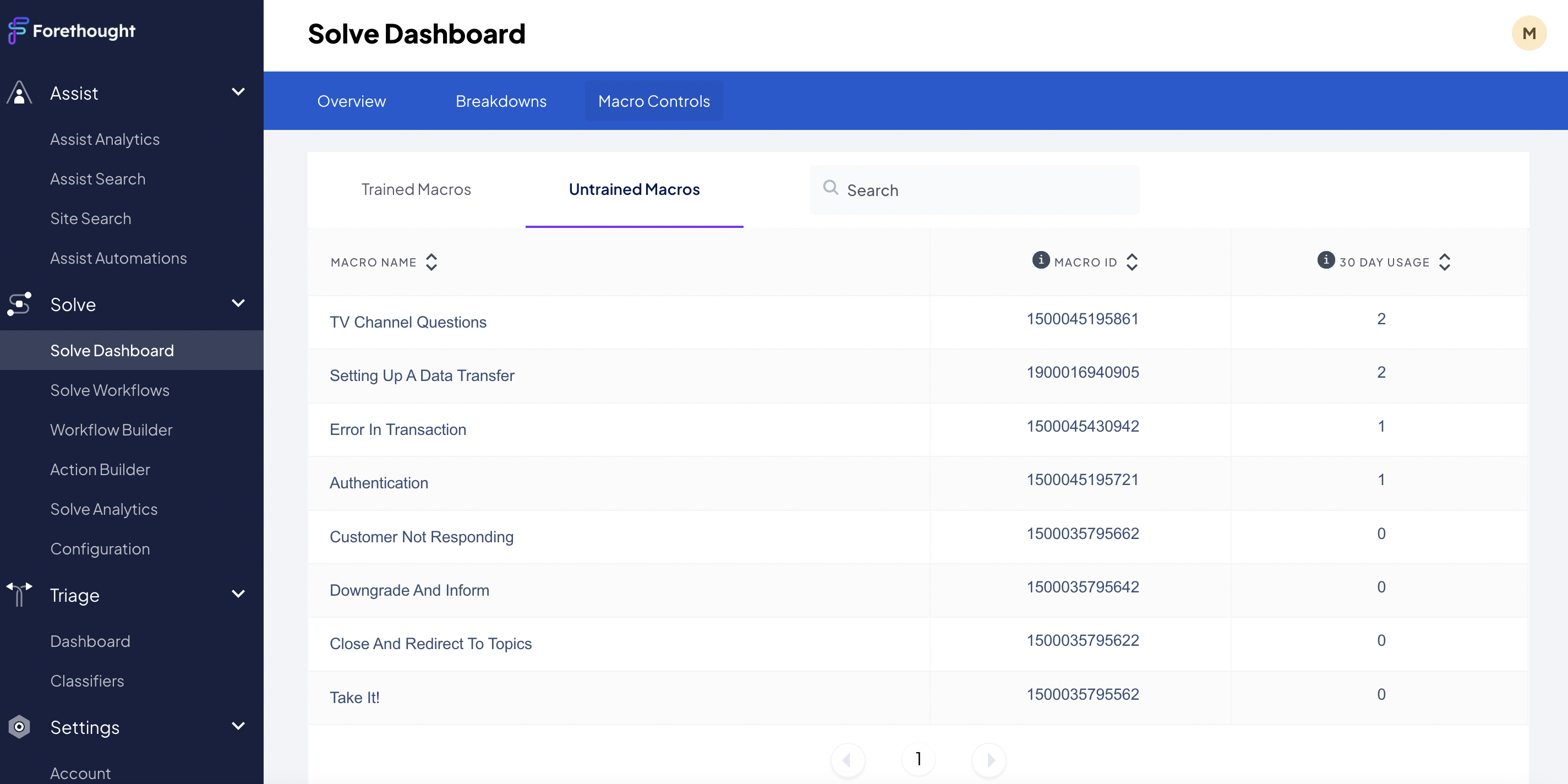Screen dimensions: 1568x784
Task: Open the Trained Macros tab
Action: tap(416, 189)
